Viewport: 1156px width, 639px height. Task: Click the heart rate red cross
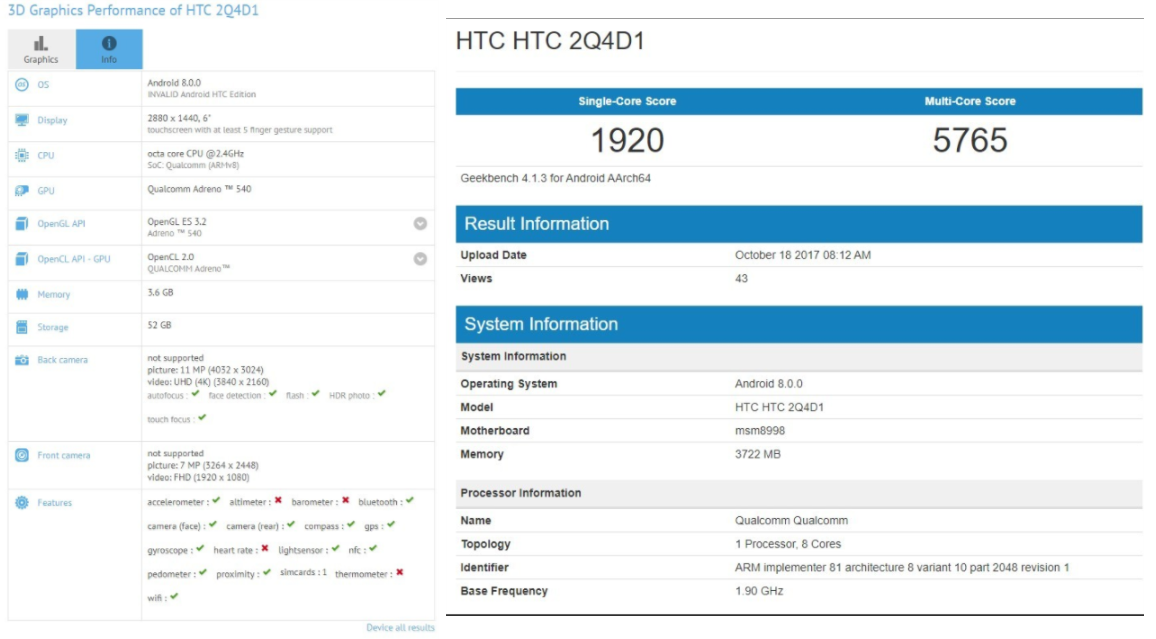[265, 548]
